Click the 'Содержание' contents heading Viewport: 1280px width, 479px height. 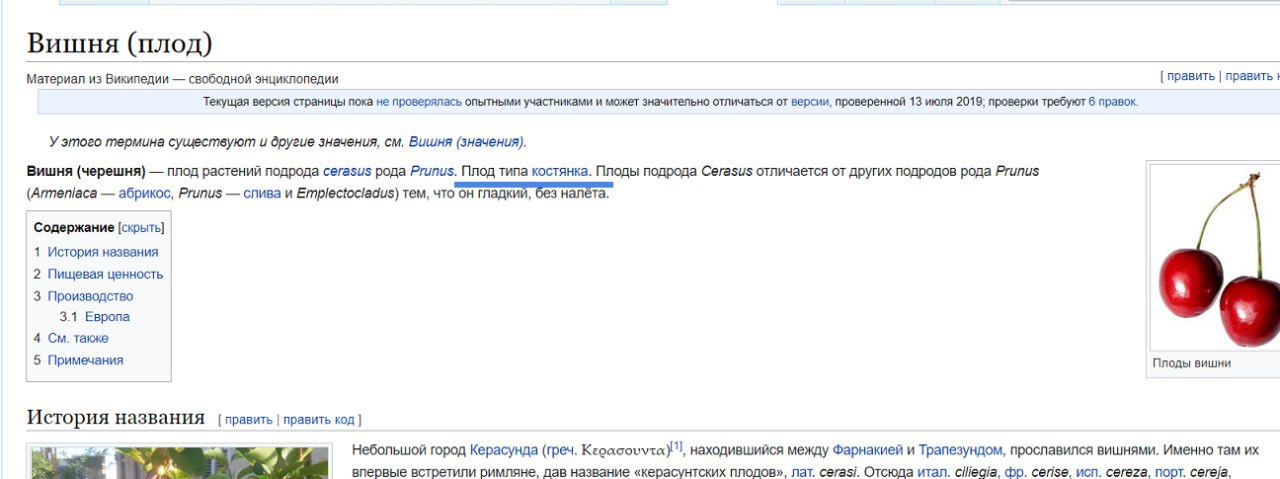(74, 228)
